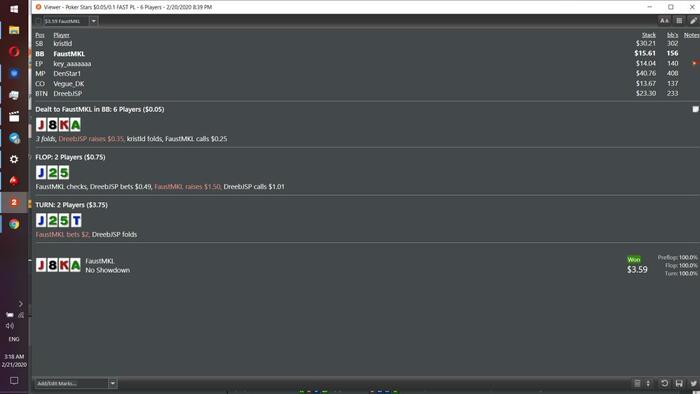Launch Opera browser from the taskbar
This screenshot has width=700, height=394.
click(x=14, y=52)
